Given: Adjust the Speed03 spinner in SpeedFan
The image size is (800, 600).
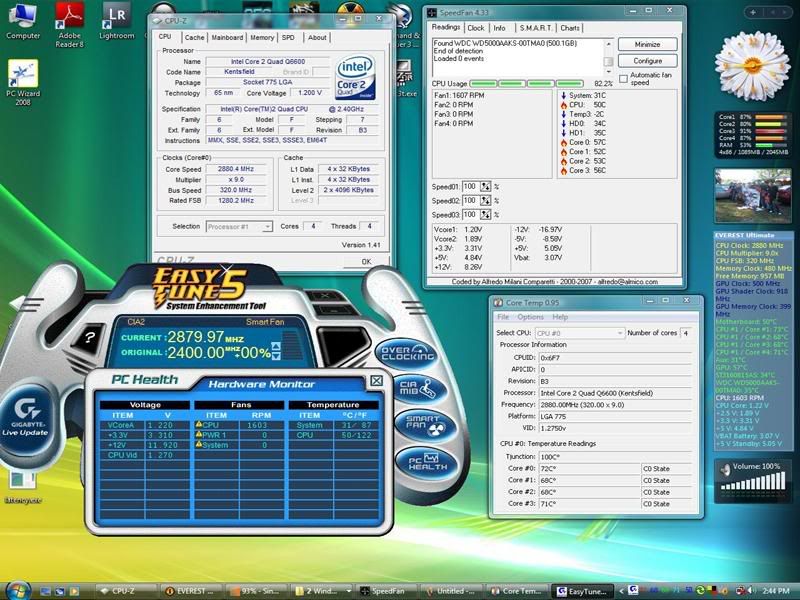Looking at the screenshot, I should pyautogui.click(x=486, y=214).
